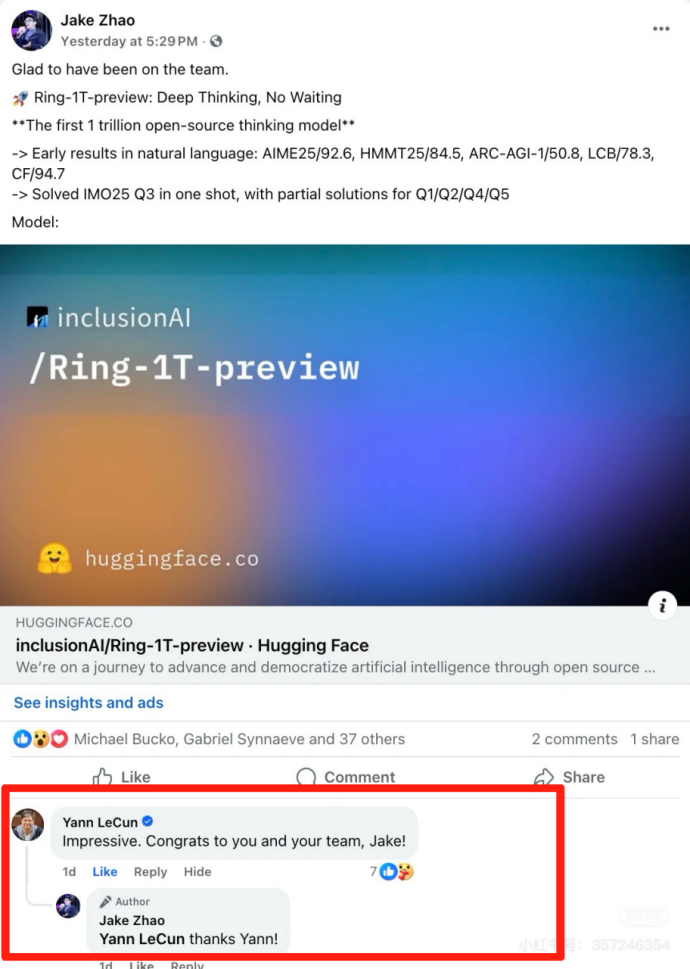View the 1 share count
This screenshot has width=690, height=969.
(x=654, y=739)
